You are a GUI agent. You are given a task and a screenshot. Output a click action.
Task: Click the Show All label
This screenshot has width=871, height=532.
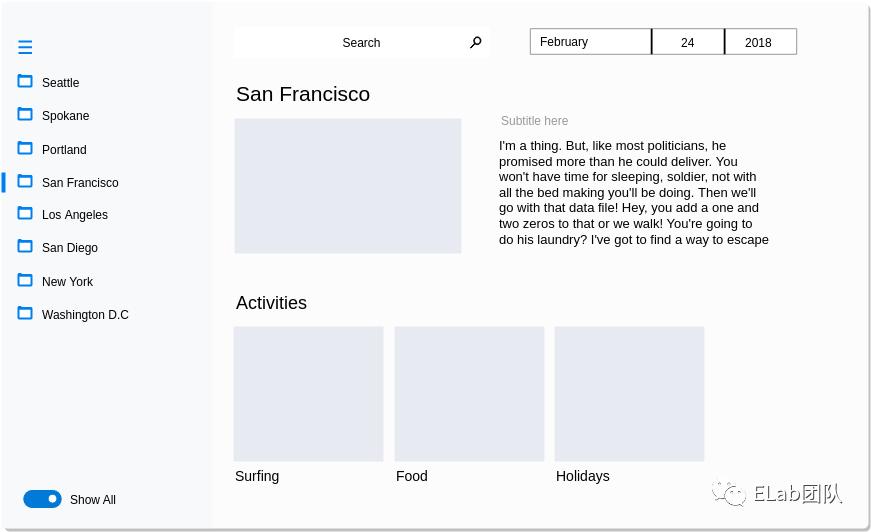pyautogui.click(x=93, y=499)
